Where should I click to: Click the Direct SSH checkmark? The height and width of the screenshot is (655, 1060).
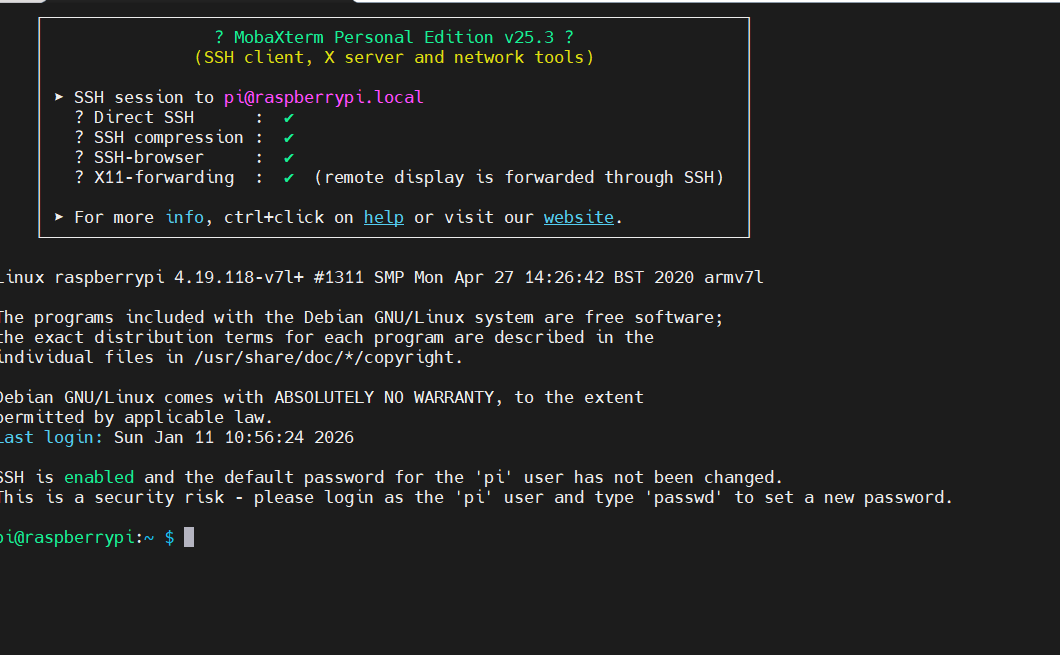tap(289, 118)
